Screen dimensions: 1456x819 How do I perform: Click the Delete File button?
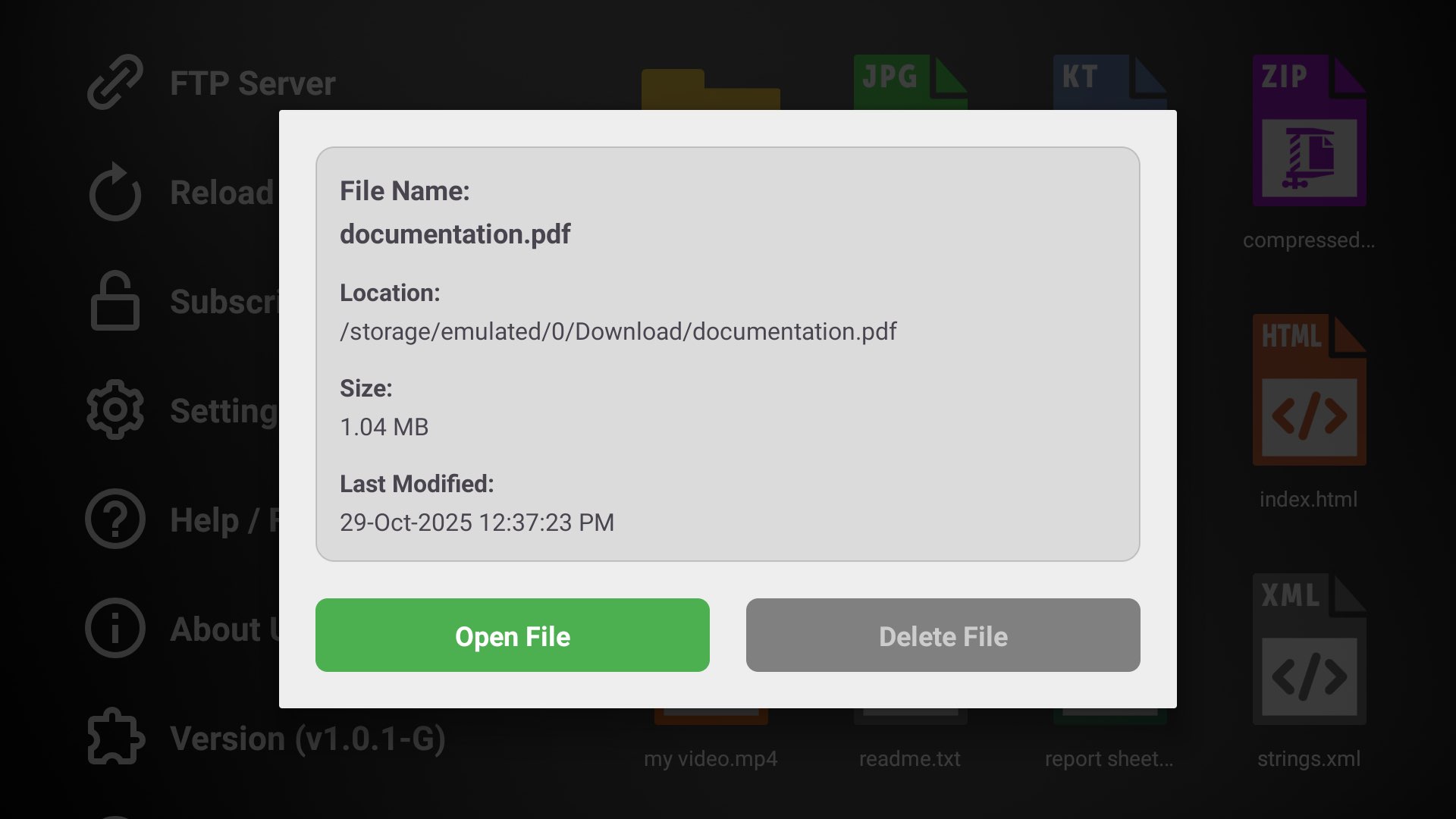click(943, 635)
